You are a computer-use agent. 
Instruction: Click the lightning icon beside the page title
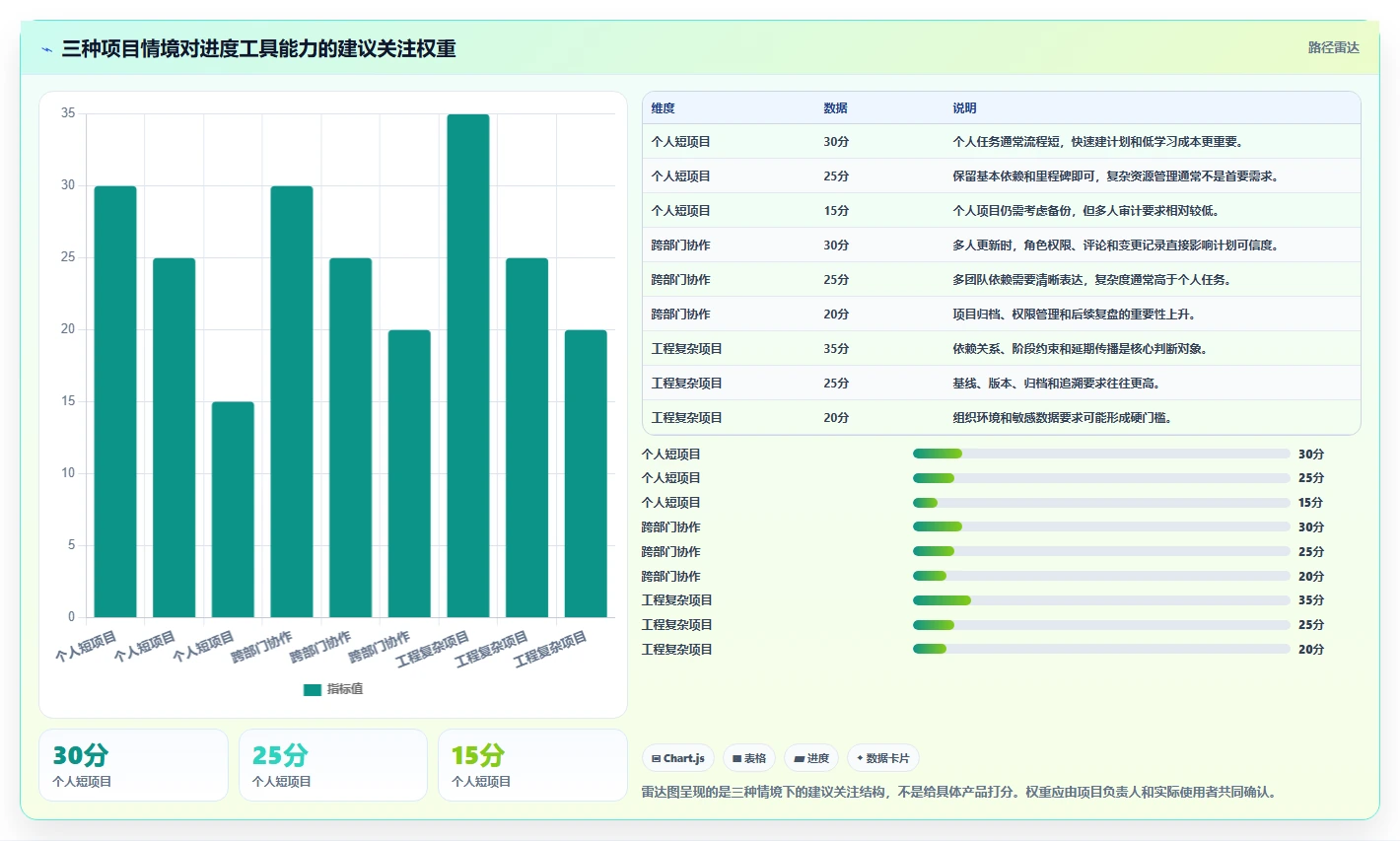(x=47, y=49)
